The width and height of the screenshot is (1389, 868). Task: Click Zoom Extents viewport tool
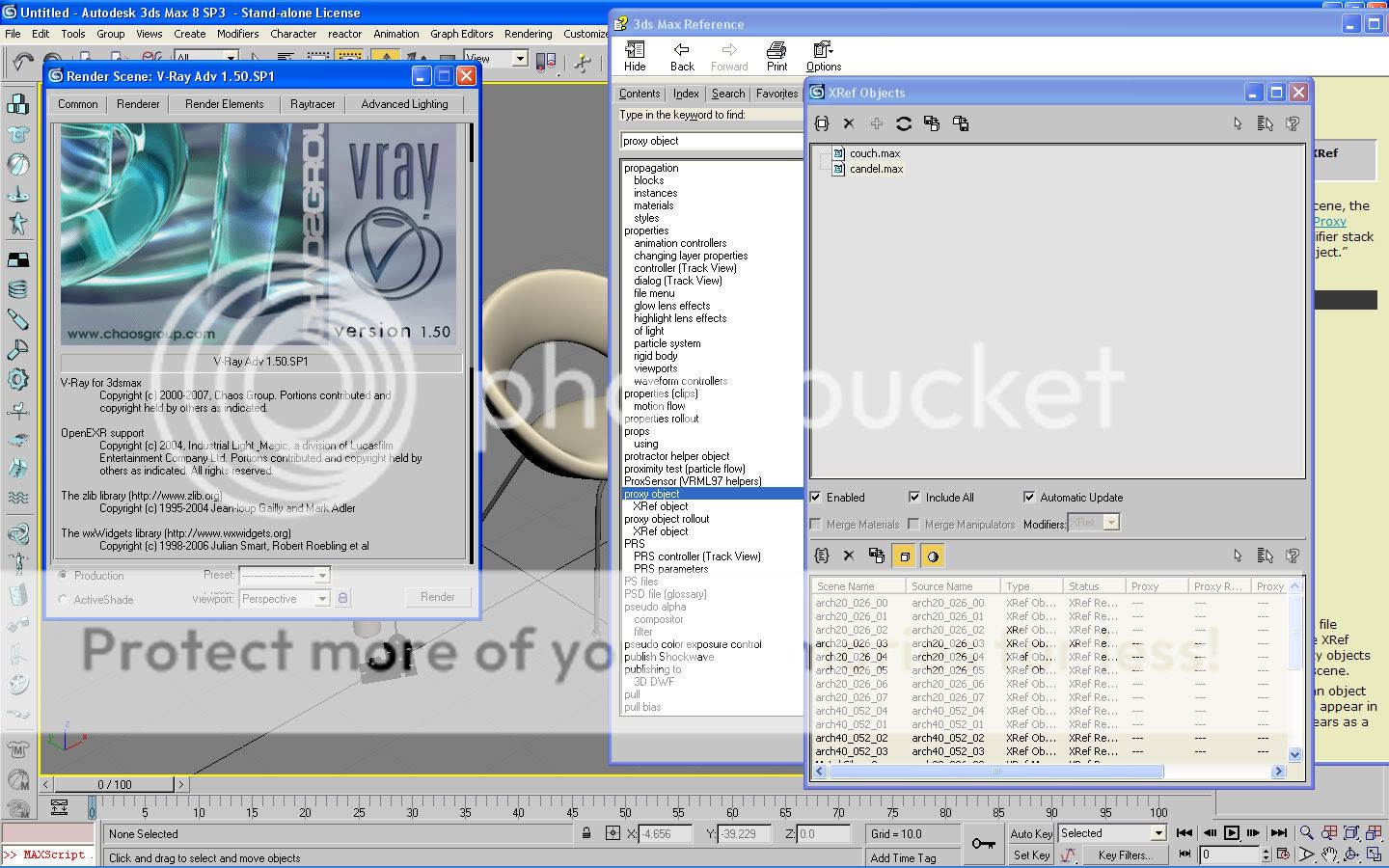pos(1351,833)
